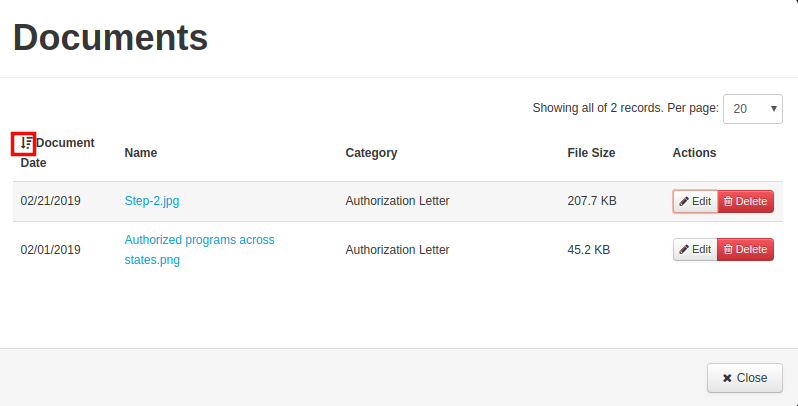Click trash icon for Authorized programs file
The width and height of the screenshot is (798, 406).
[728, 249]
